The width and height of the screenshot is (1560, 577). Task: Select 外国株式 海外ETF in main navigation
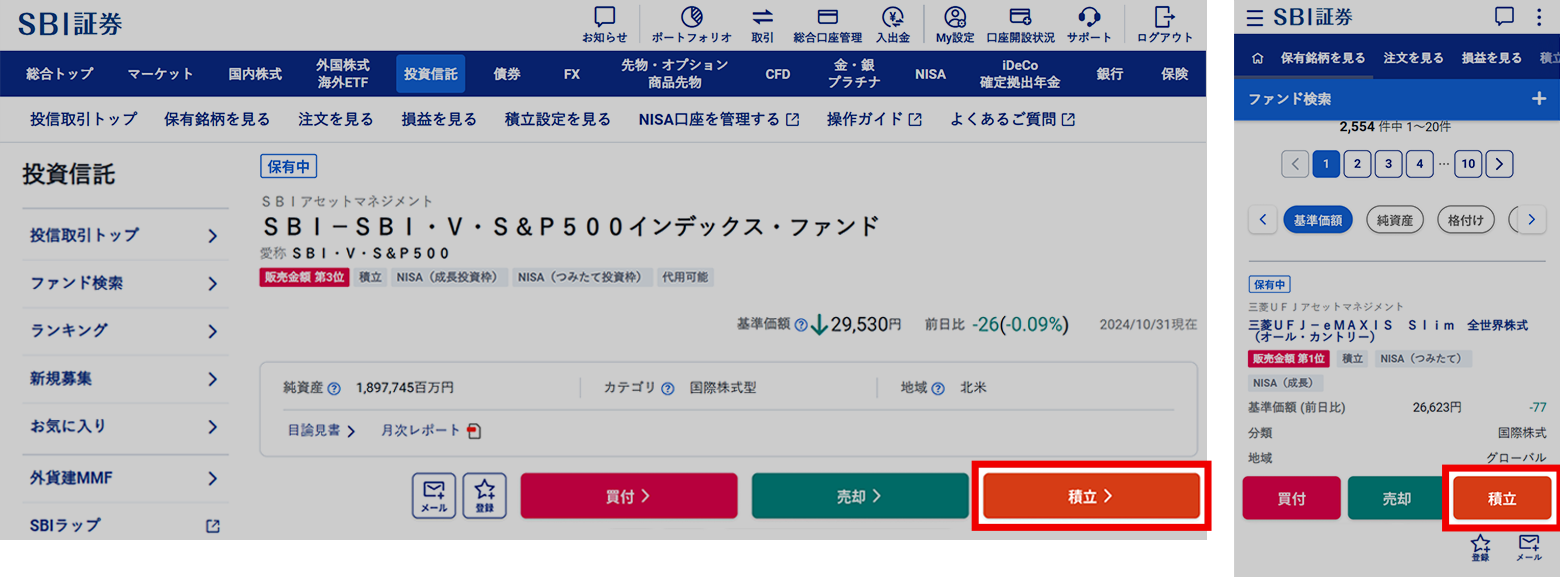[x=343, y=74]
